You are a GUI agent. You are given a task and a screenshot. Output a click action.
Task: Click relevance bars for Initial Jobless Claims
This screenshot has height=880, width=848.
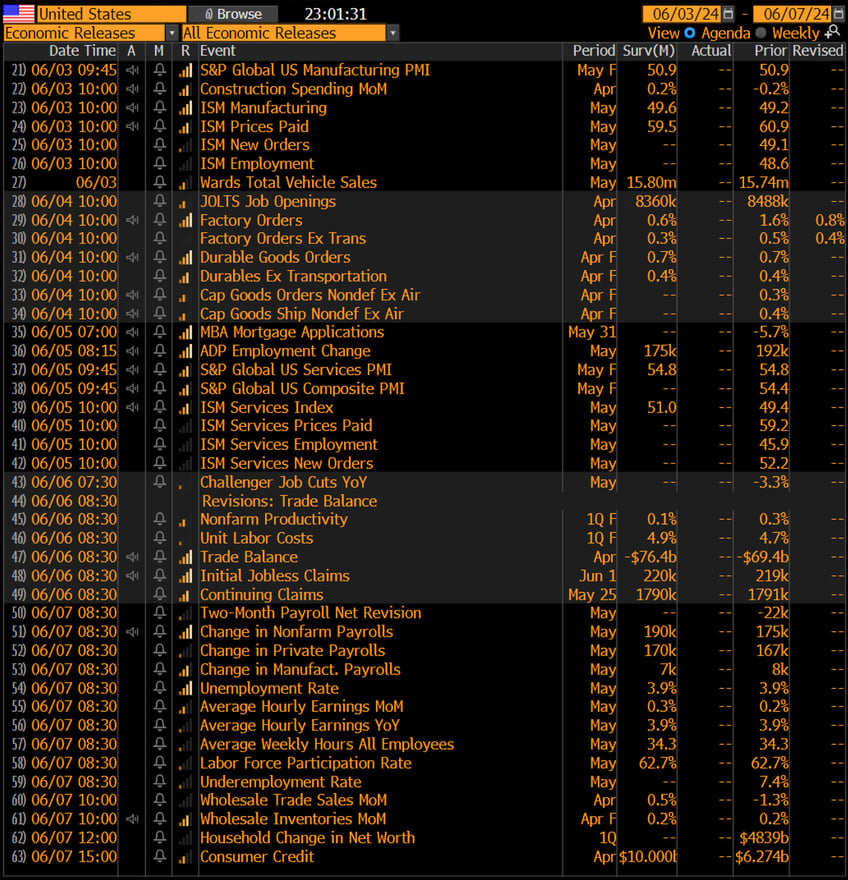185,576
